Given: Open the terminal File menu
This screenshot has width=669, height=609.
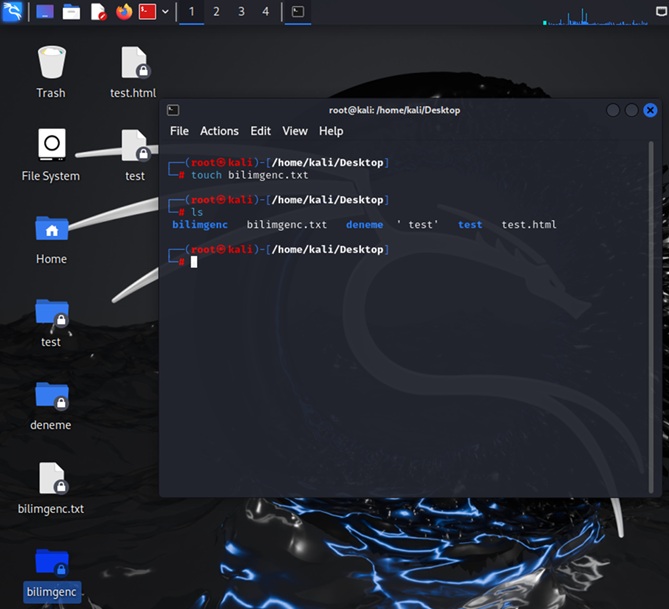Looking at the screenshot, I should [x=179, y=131].
